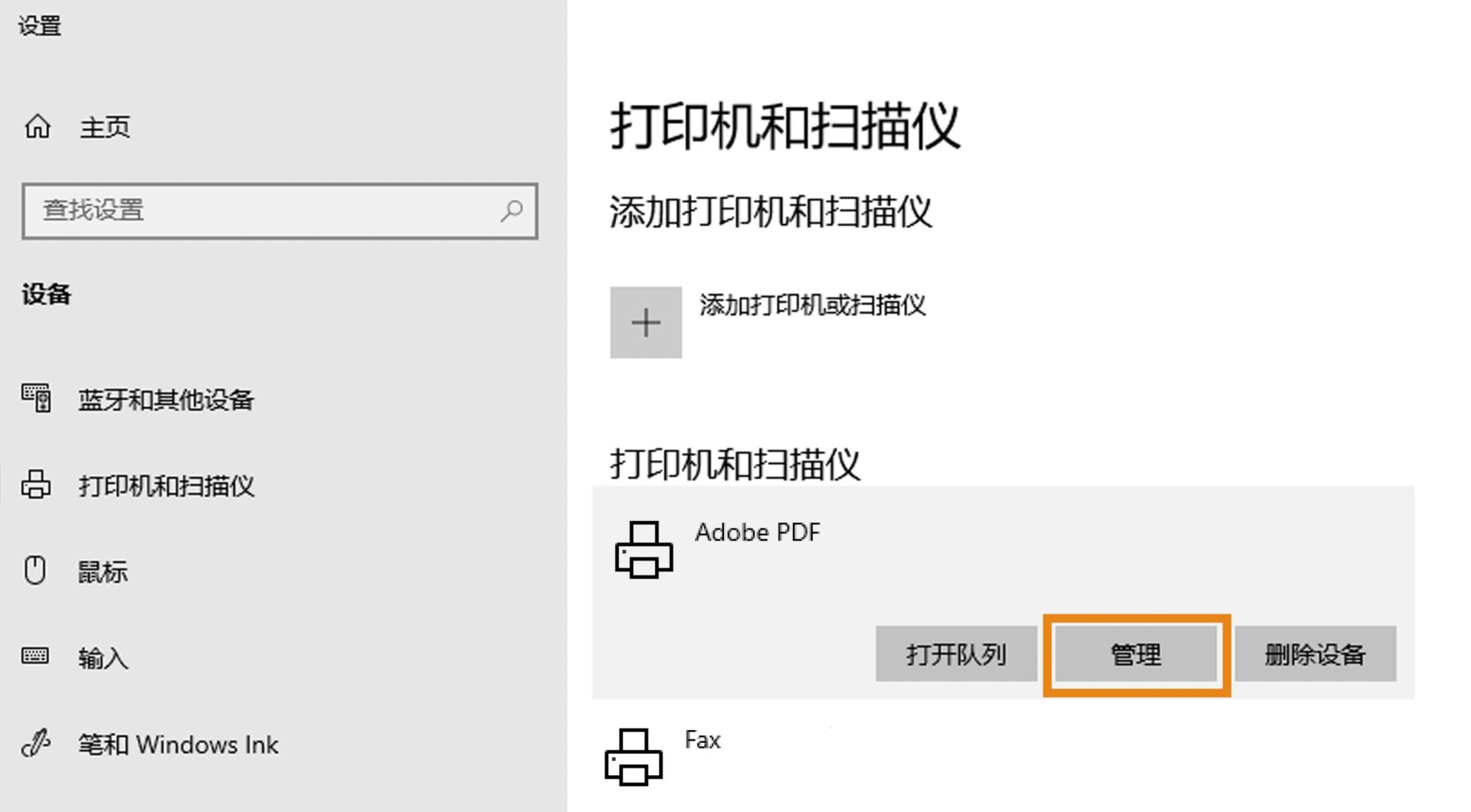Screen dimensions: 1471x812
Task: Click the keyboard icon next to 输入
Action: click(36, 657)
